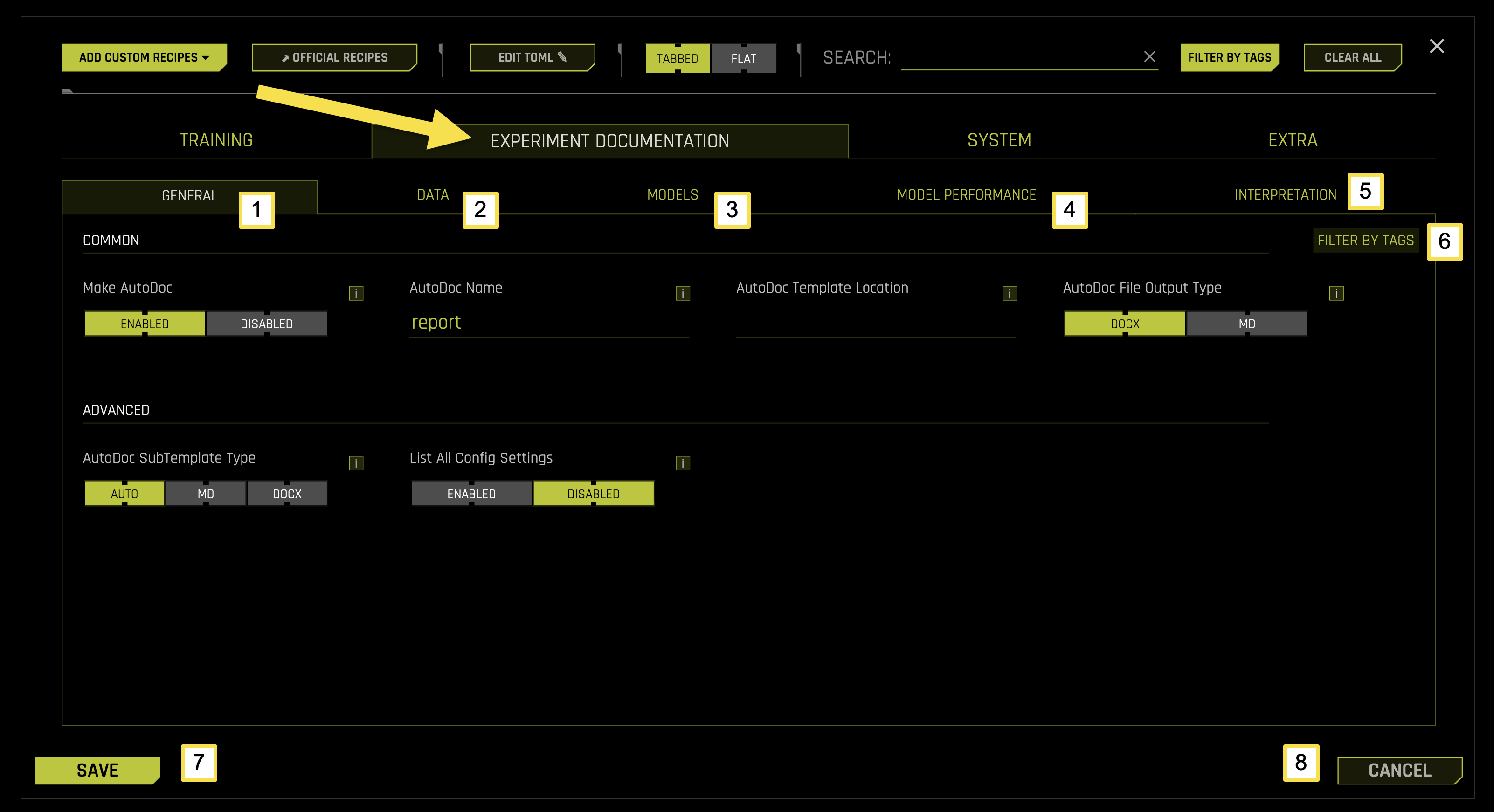Disable Make AutoDoc
Viewport: 1494px width, 812px height.
[x=266, y=323]
